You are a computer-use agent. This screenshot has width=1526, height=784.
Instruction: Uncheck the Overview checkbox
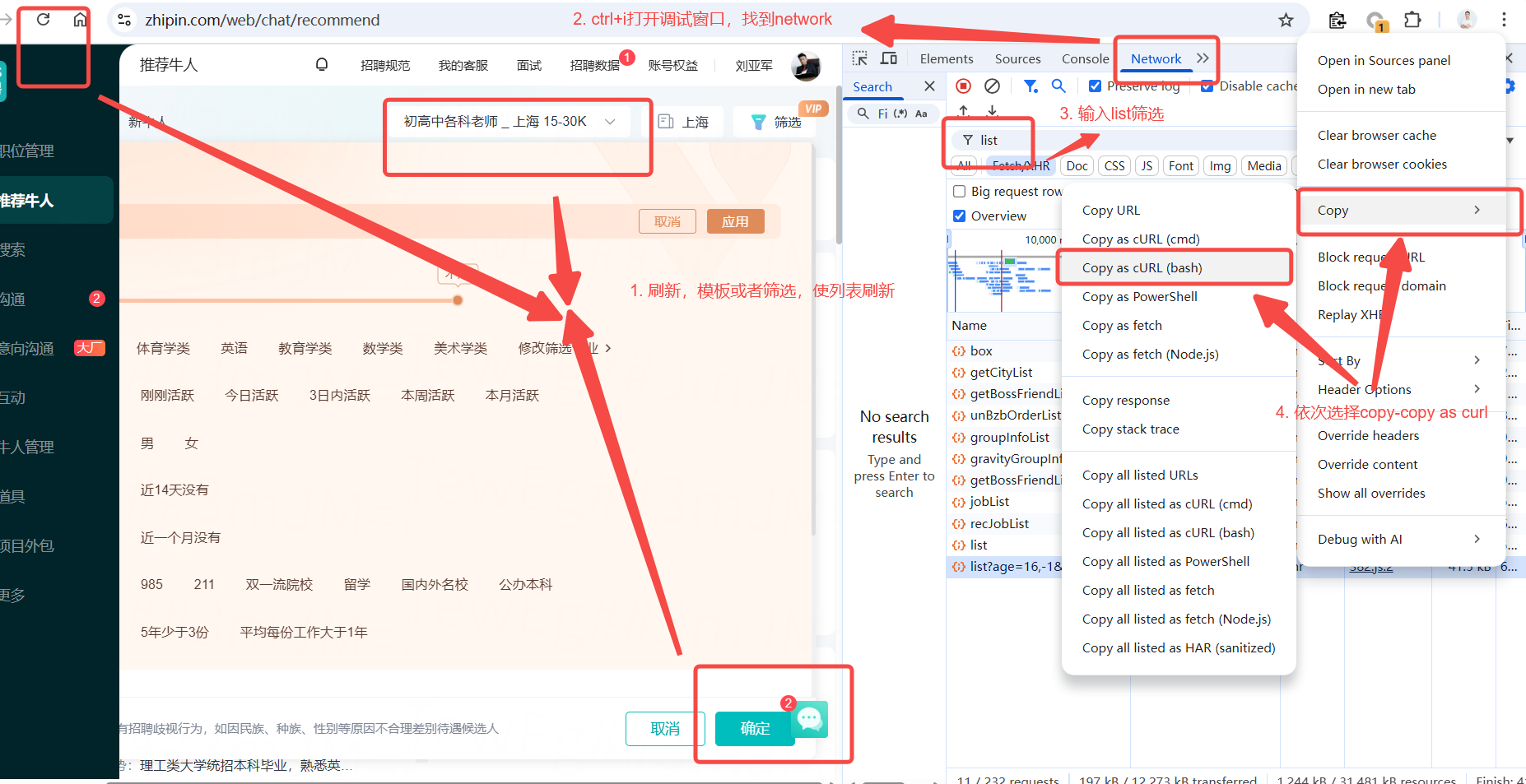959,216
